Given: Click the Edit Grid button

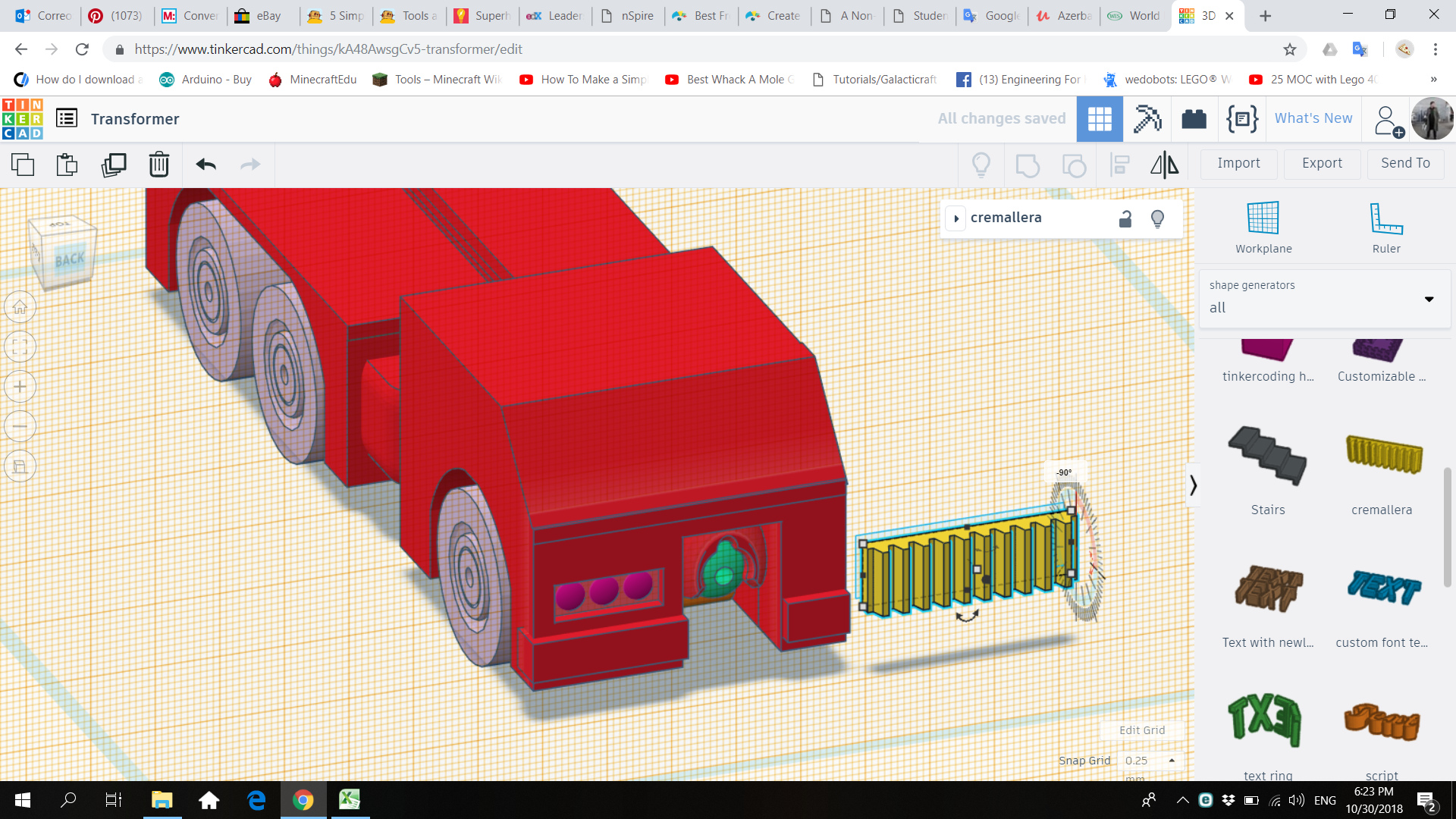Looking at the screenshot, I should (1141, 730).
